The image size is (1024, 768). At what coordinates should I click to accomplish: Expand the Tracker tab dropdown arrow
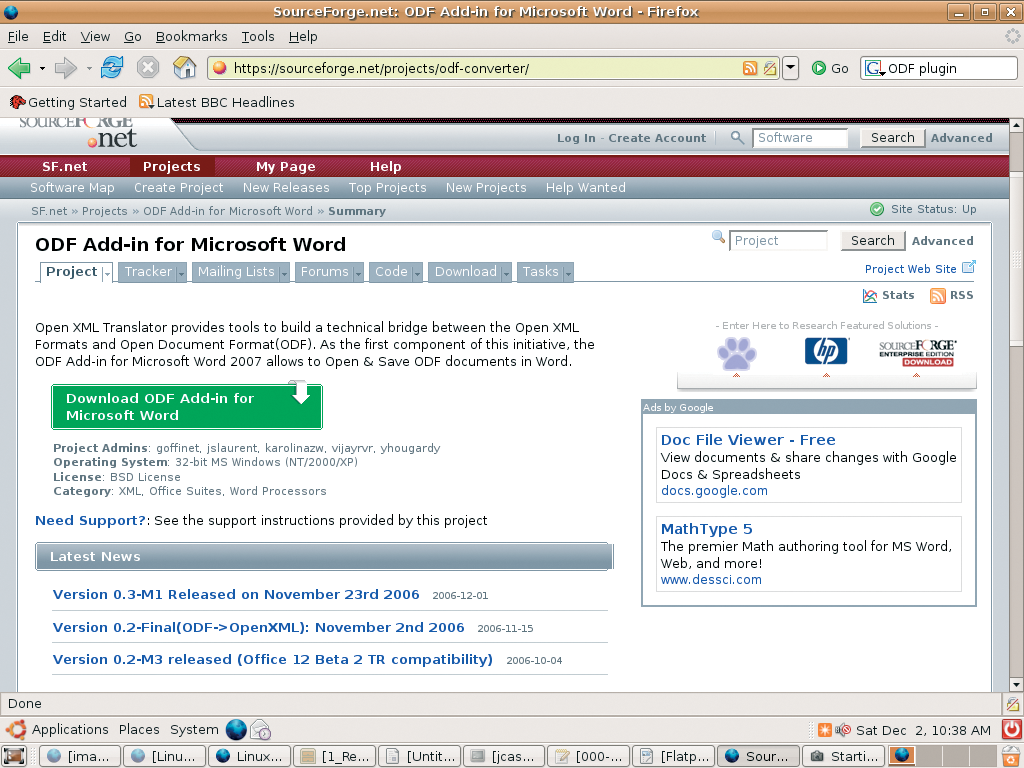[x=182, y=274]
